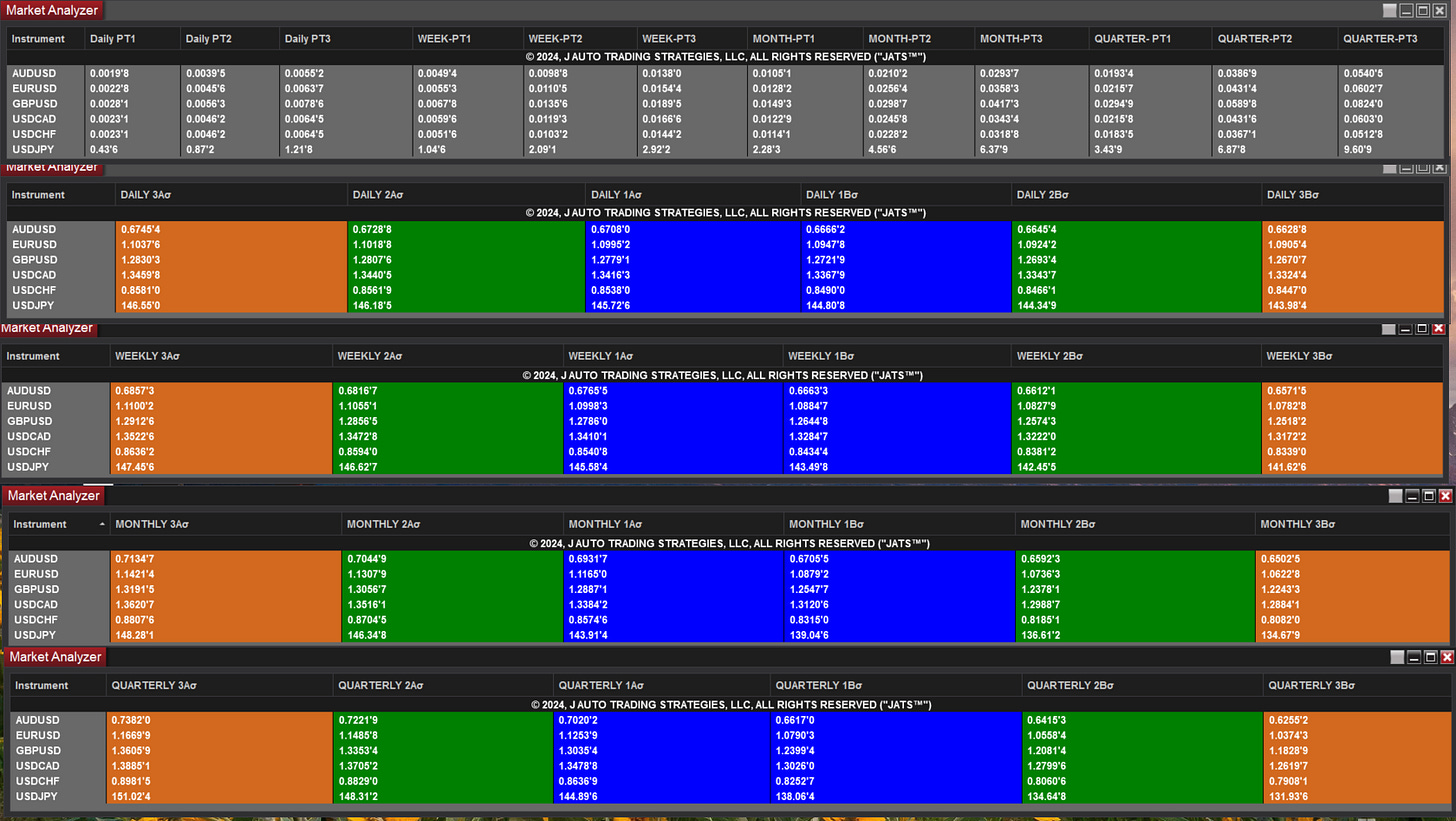Click the orange cell with value 1.2884'1
The height and width of the screenshot is (821, 1456).
1352,604
